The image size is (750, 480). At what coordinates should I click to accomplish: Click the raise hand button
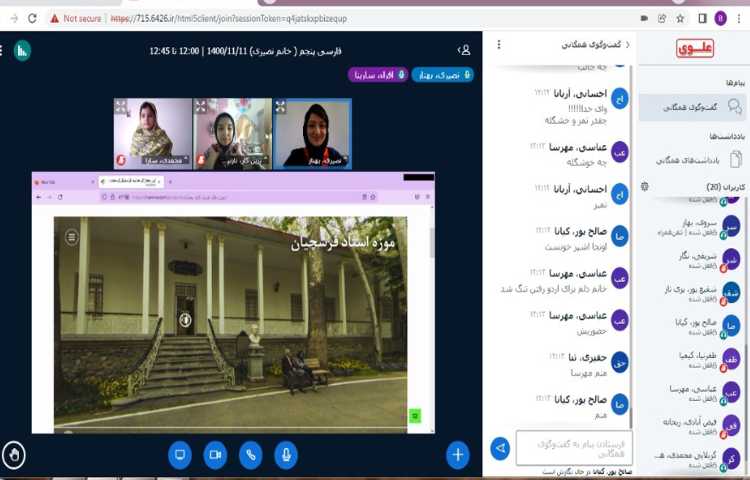point(14,455)
